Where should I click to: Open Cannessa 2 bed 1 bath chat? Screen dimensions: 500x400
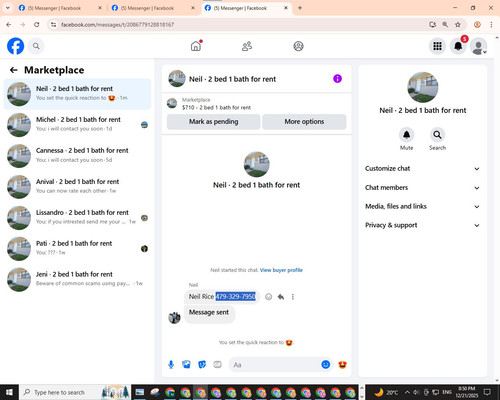[77, 156]
